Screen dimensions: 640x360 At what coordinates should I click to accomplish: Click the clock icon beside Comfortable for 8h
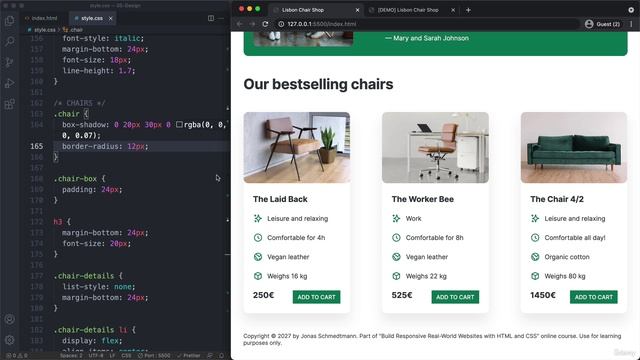(x=396, y=238)
